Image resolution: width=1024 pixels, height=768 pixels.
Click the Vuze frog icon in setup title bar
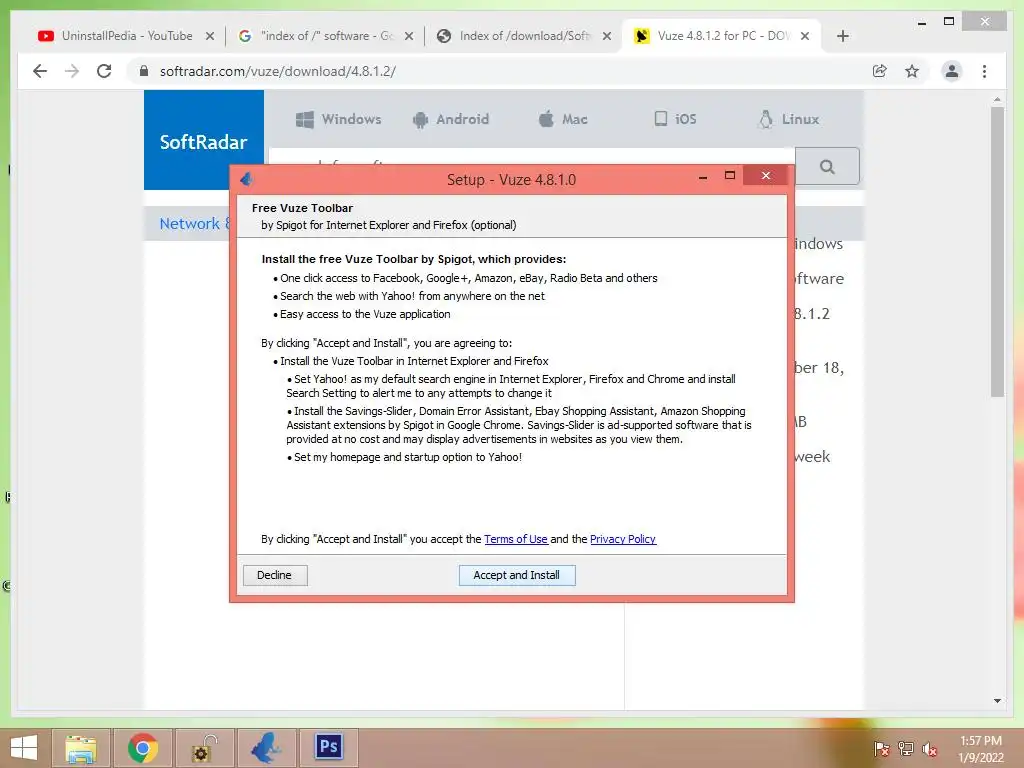[247, 179]
